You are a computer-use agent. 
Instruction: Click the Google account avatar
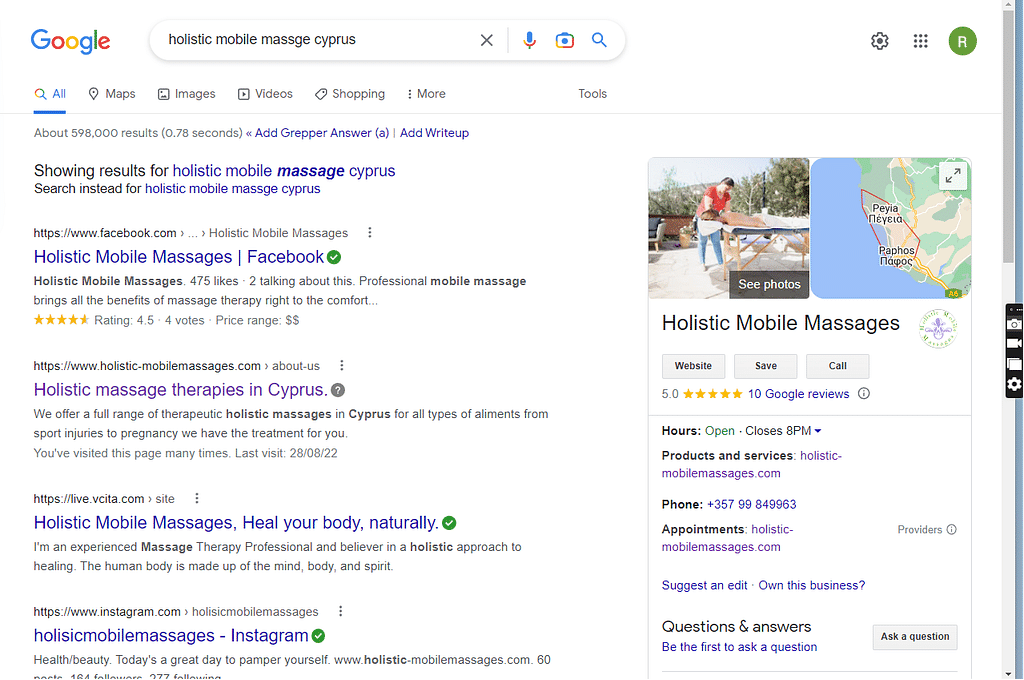click(962, 41)
